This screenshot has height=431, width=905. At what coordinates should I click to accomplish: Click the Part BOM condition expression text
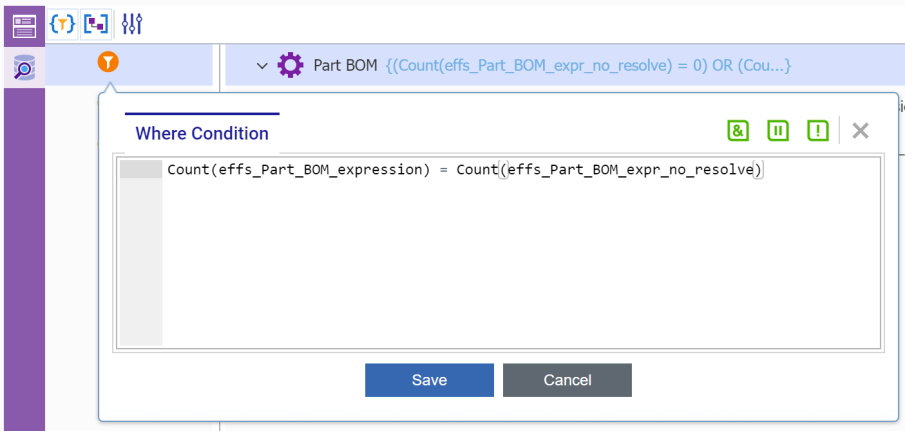tap(588, 66)
